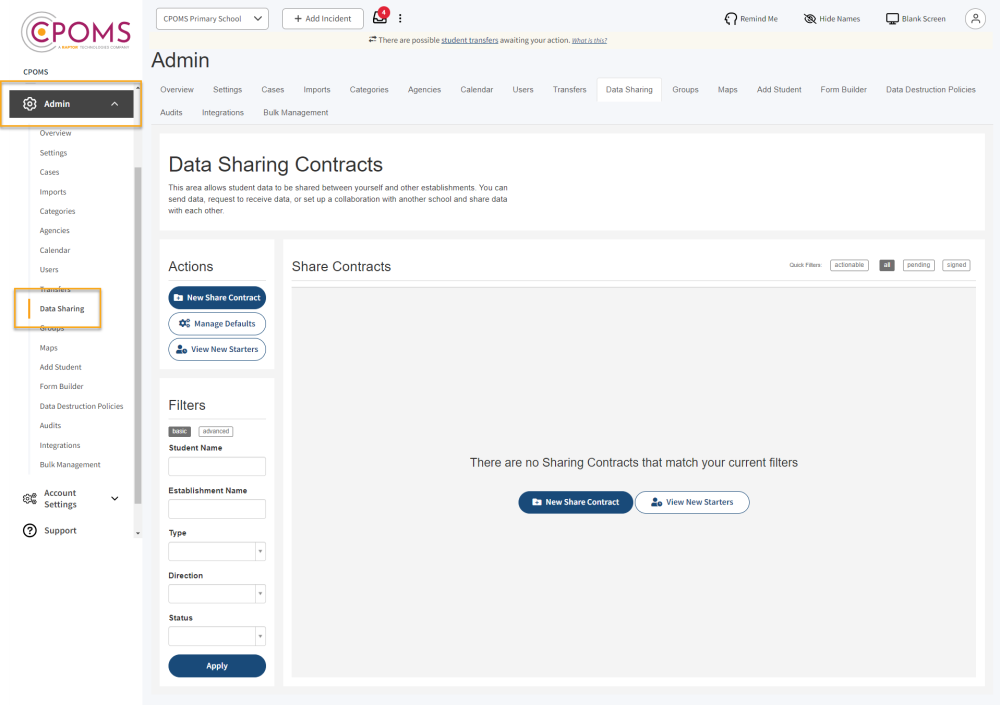Switch to the Form Builder tab
Screen dimensions: 1000x705
coord(843,90)
